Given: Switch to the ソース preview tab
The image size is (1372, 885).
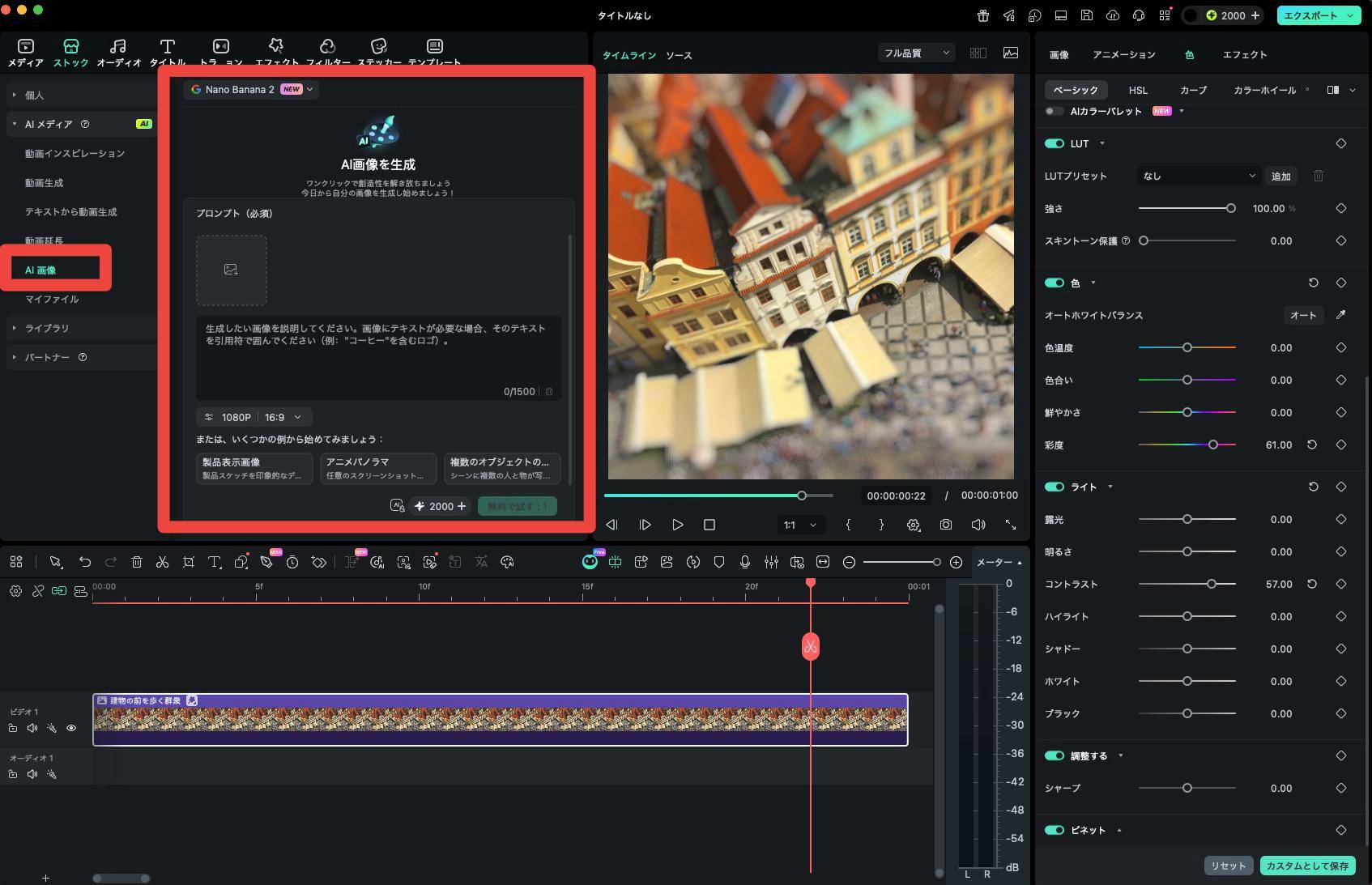Looking at the screenshot, I should (x=679, y=55).
